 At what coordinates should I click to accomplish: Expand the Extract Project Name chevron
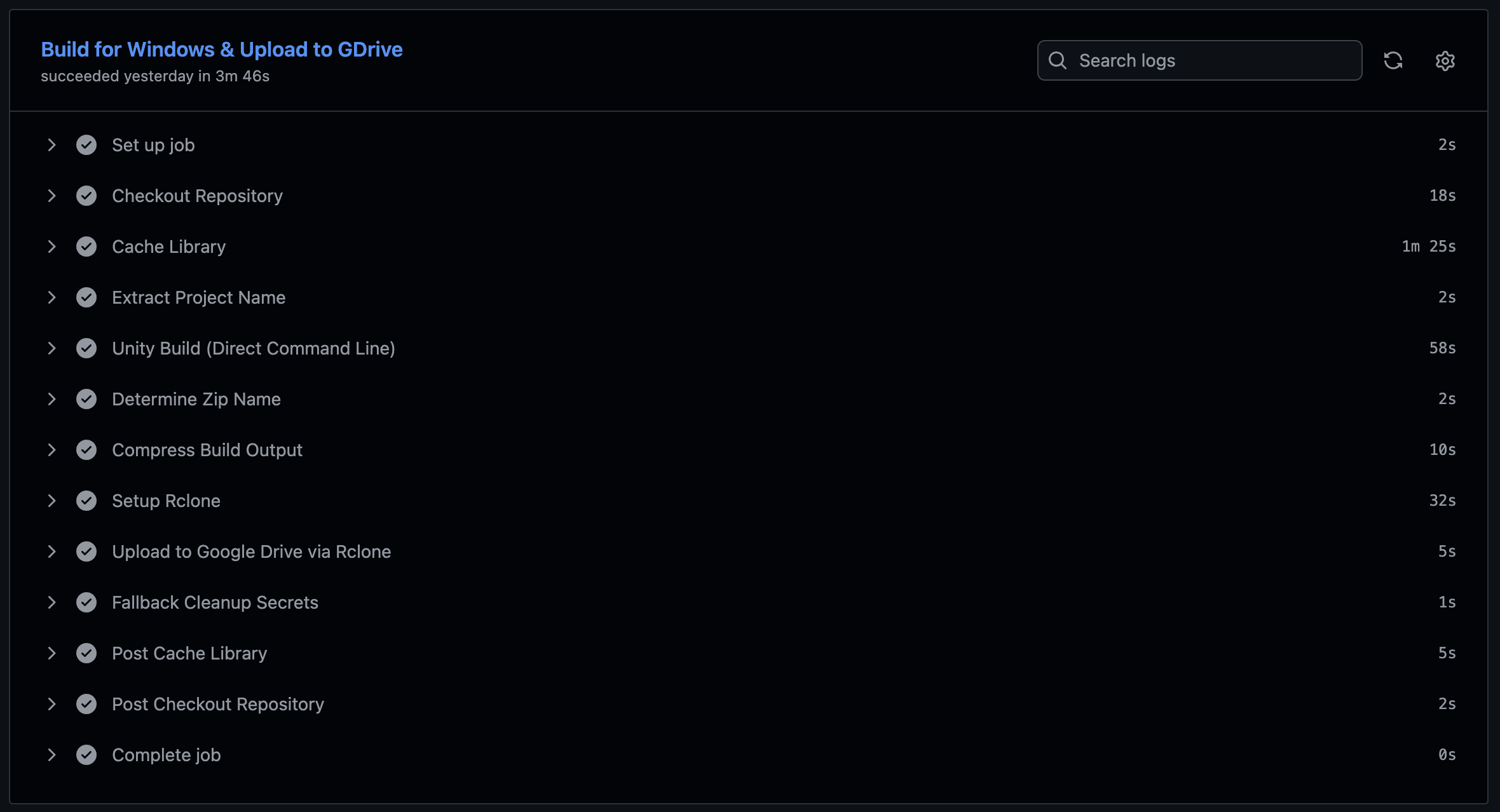[x=52, y=297]
